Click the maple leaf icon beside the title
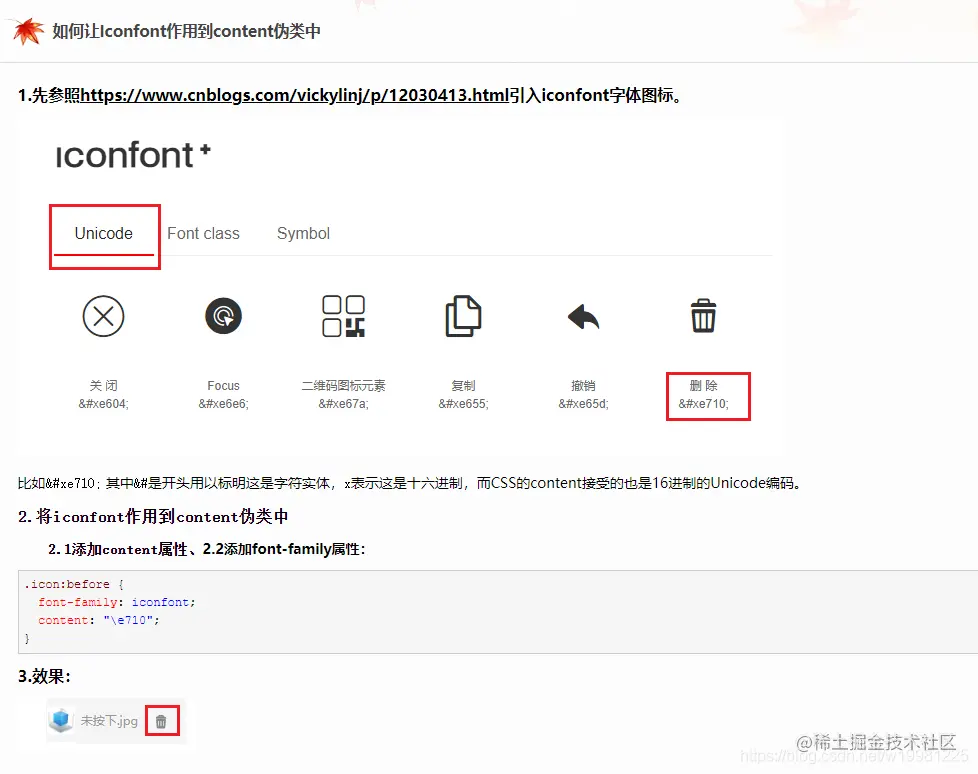 (x=28, y=31)
